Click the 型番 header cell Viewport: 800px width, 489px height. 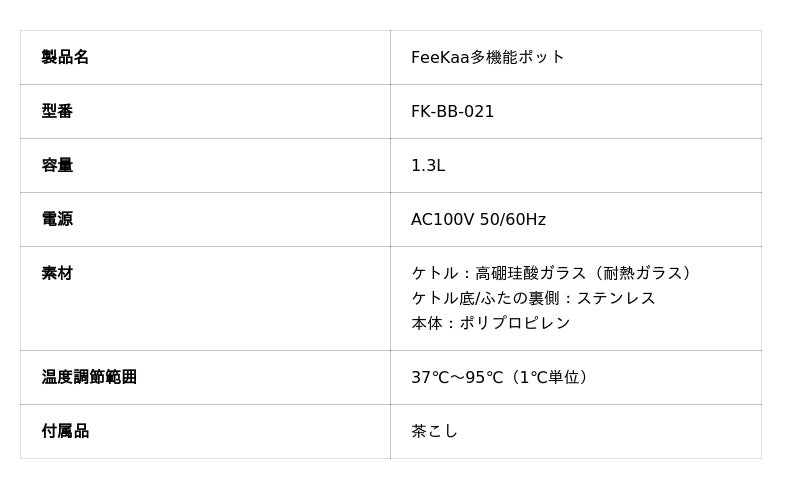pyautogui.click(x=57, y=111)
